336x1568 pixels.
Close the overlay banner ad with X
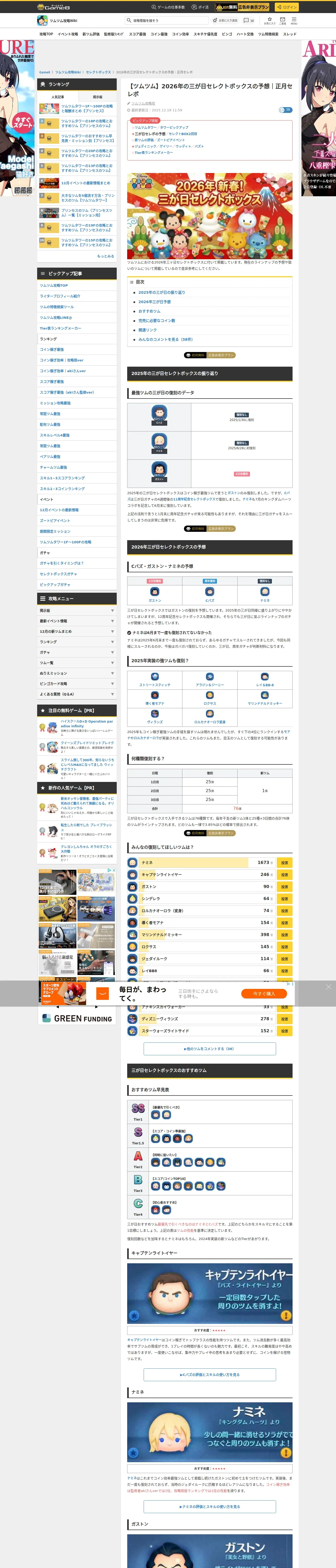[329, 987]
